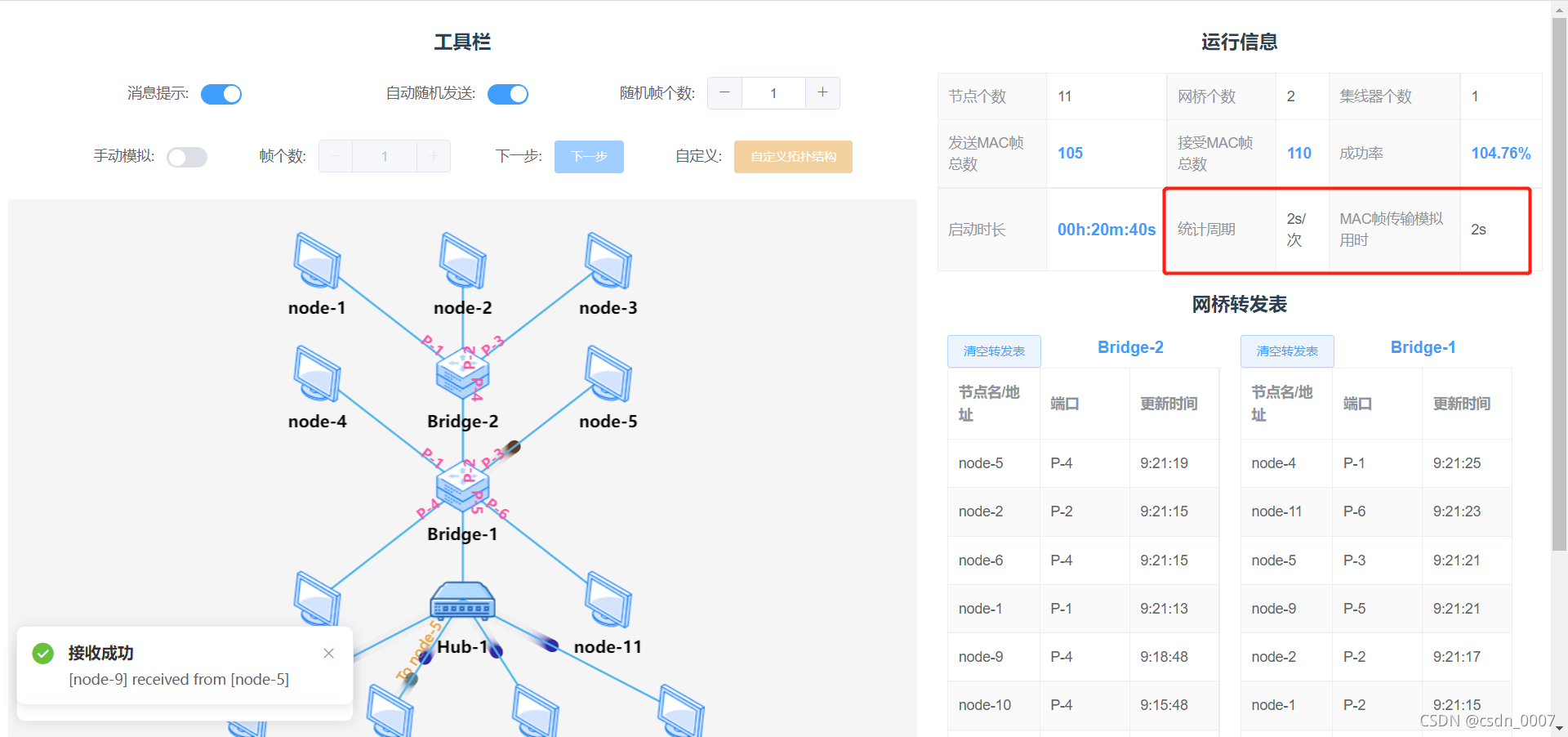Click node-6 row in Bridge-2 table
The height and width of the screenshot is (737, 1568).
pos(1083,561)
